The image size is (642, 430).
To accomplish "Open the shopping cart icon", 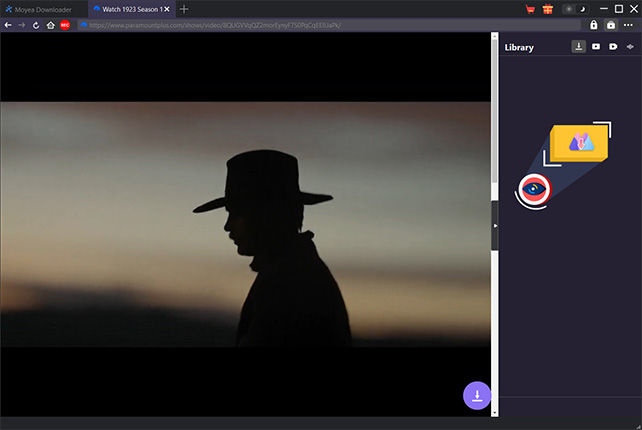I will pos(530,9).
